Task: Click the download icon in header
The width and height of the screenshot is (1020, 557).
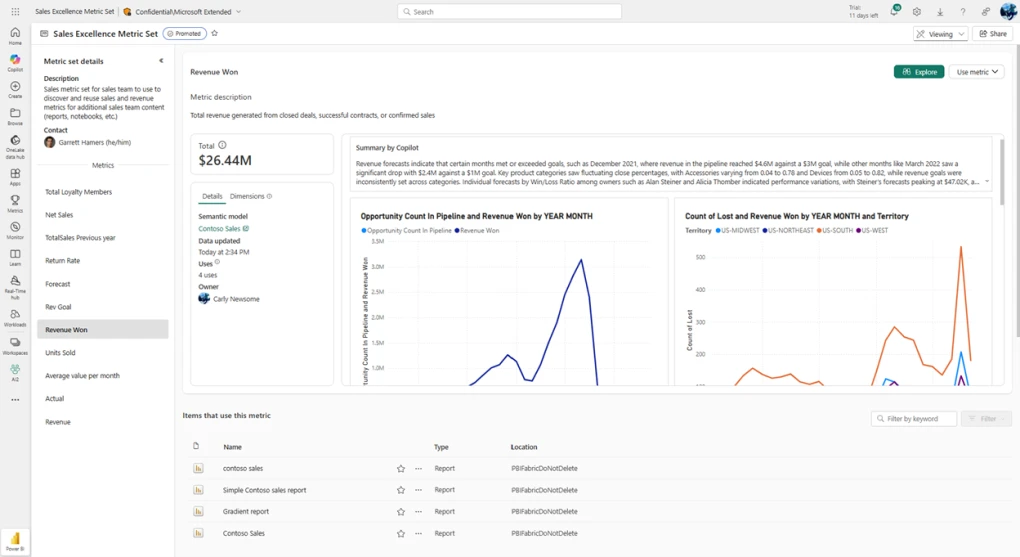Action: (x=940, y=12)
